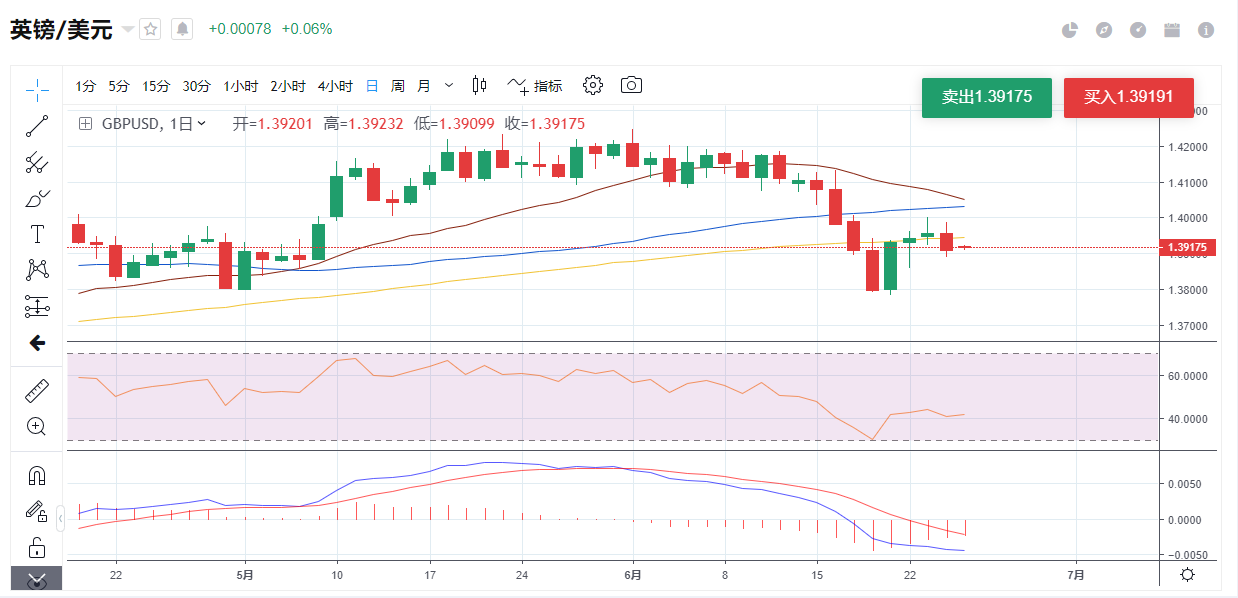
Task: Pick the ruler measure tool
Action: pyautogui.click(x=37, y=391)
